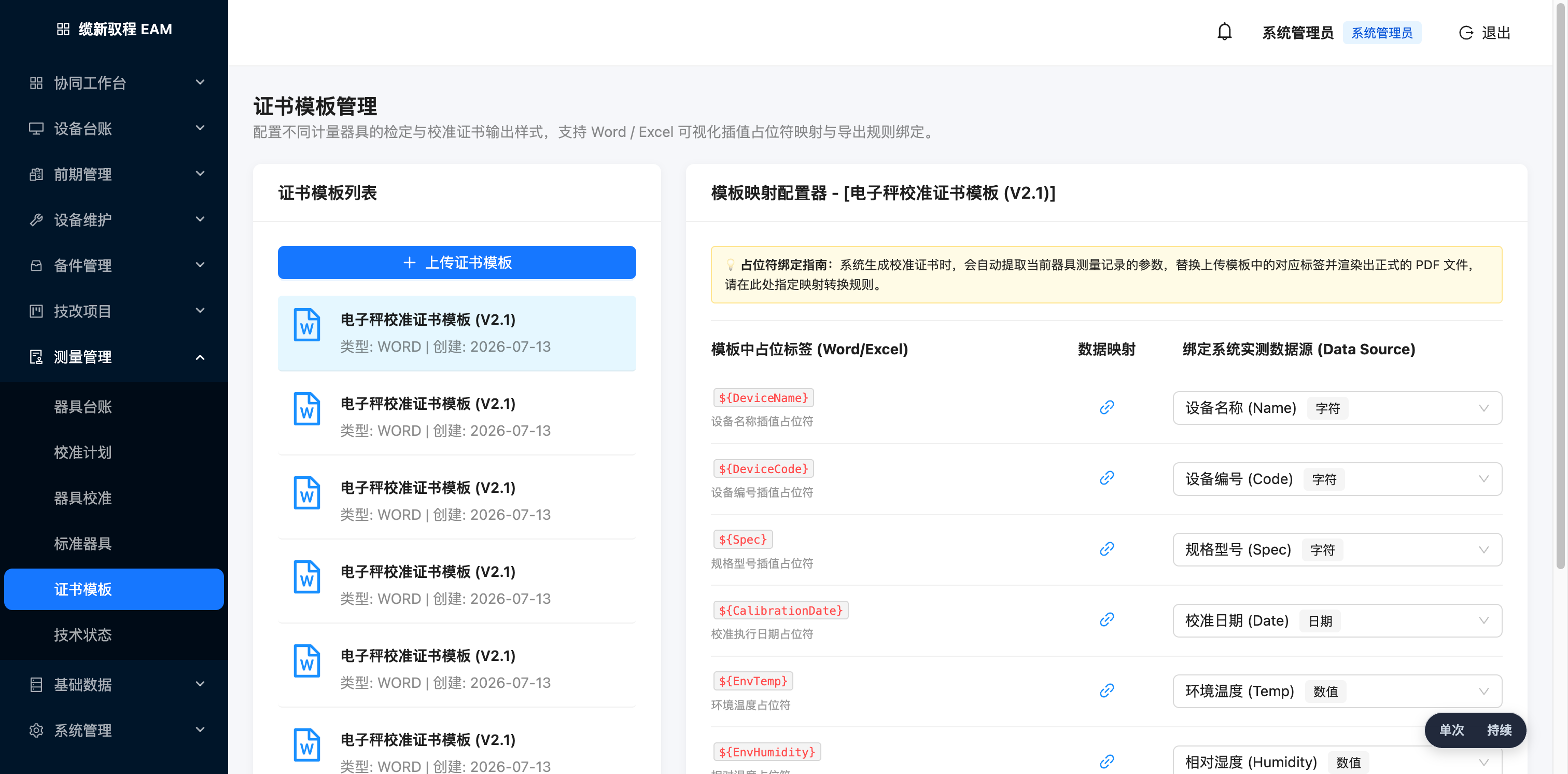Expand the 协同工作台 menu chevron
1568x774 pixels.
pyautogui.click(x=200, y=82)
